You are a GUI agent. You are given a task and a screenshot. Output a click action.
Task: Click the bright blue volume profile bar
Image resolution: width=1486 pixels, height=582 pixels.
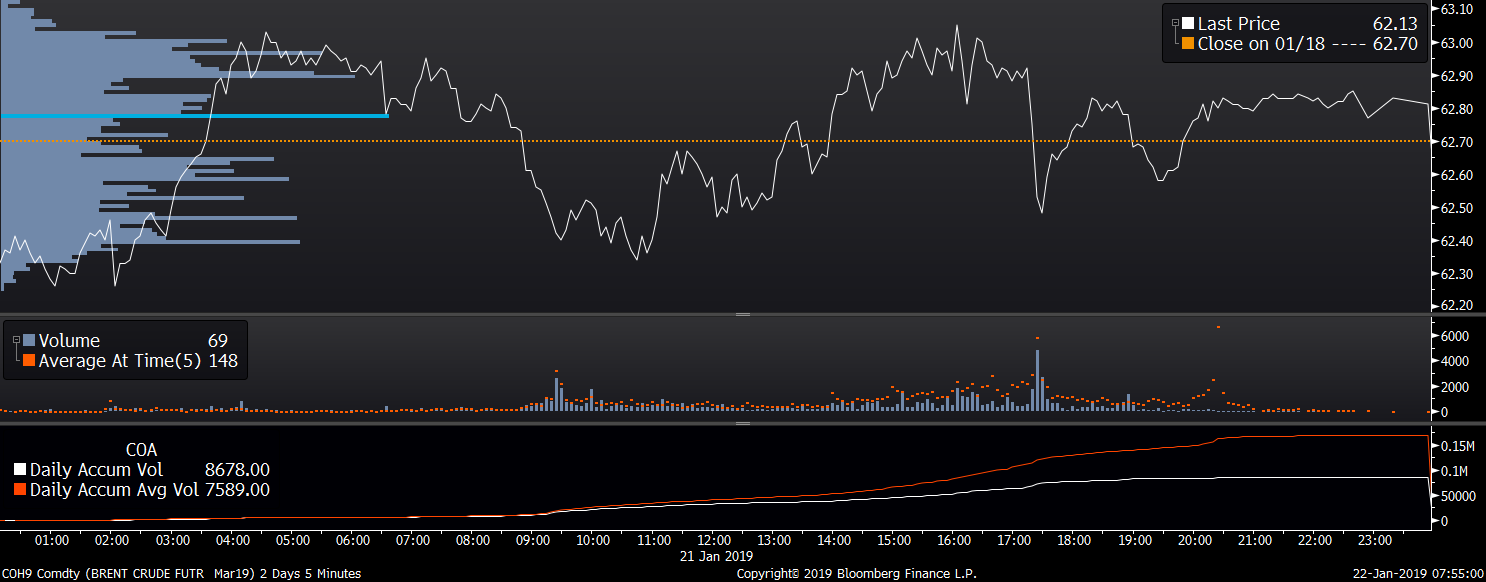194,115
